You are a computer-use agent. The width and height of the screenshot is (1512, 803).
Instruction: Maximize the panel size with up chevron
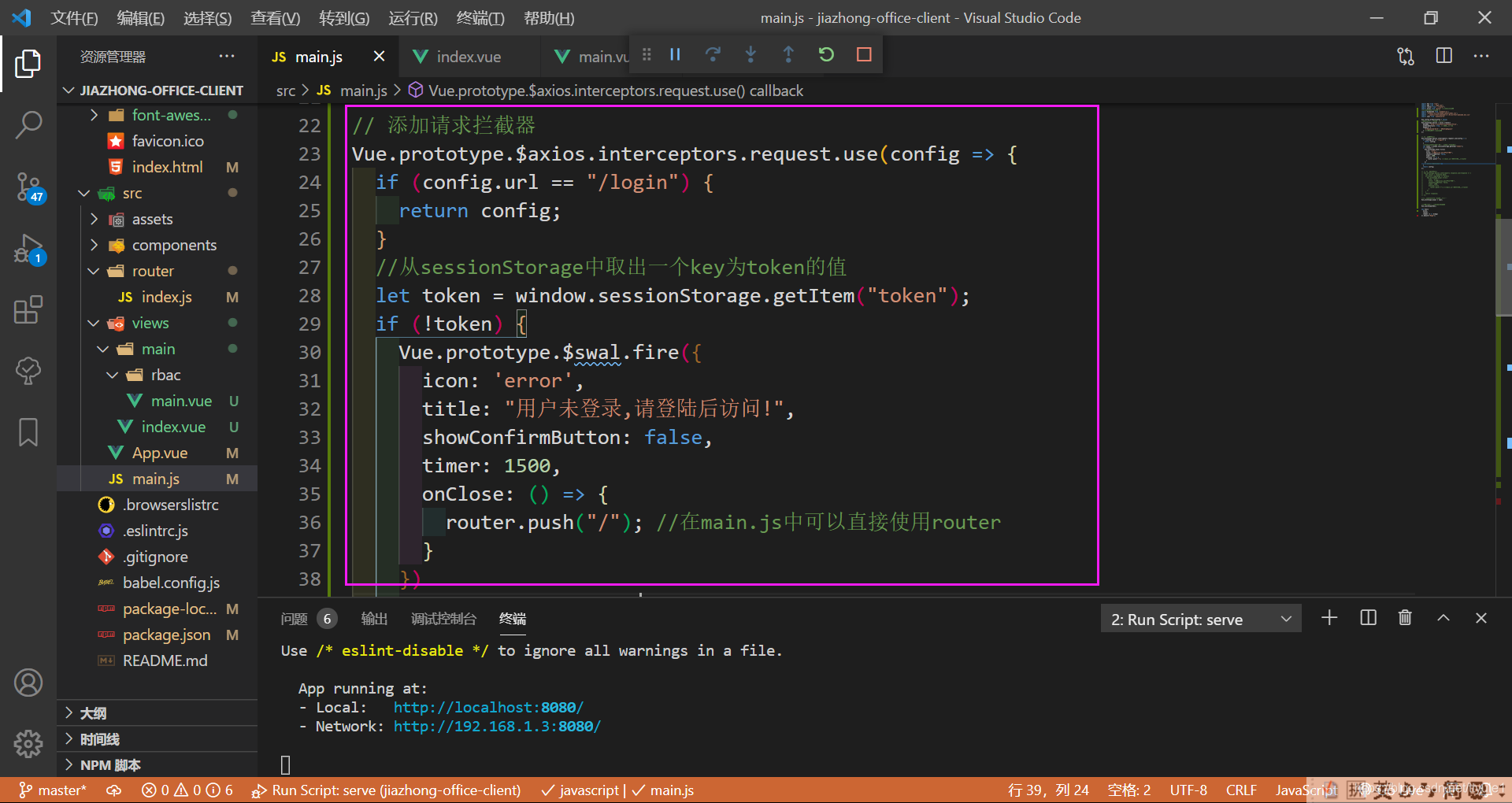point(1443,618)
